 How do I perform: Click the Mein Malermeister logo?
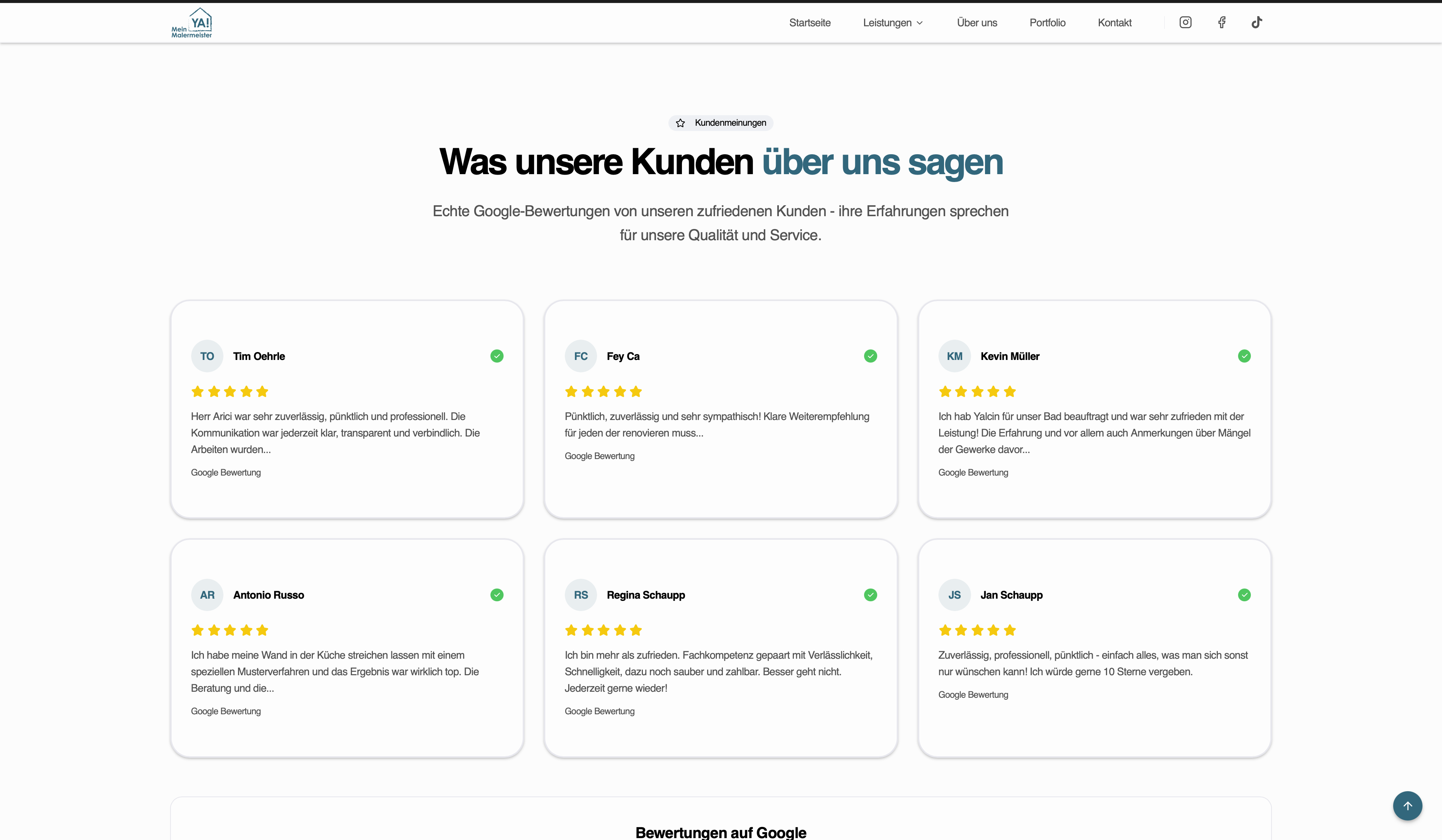click(x=192, y=23)
